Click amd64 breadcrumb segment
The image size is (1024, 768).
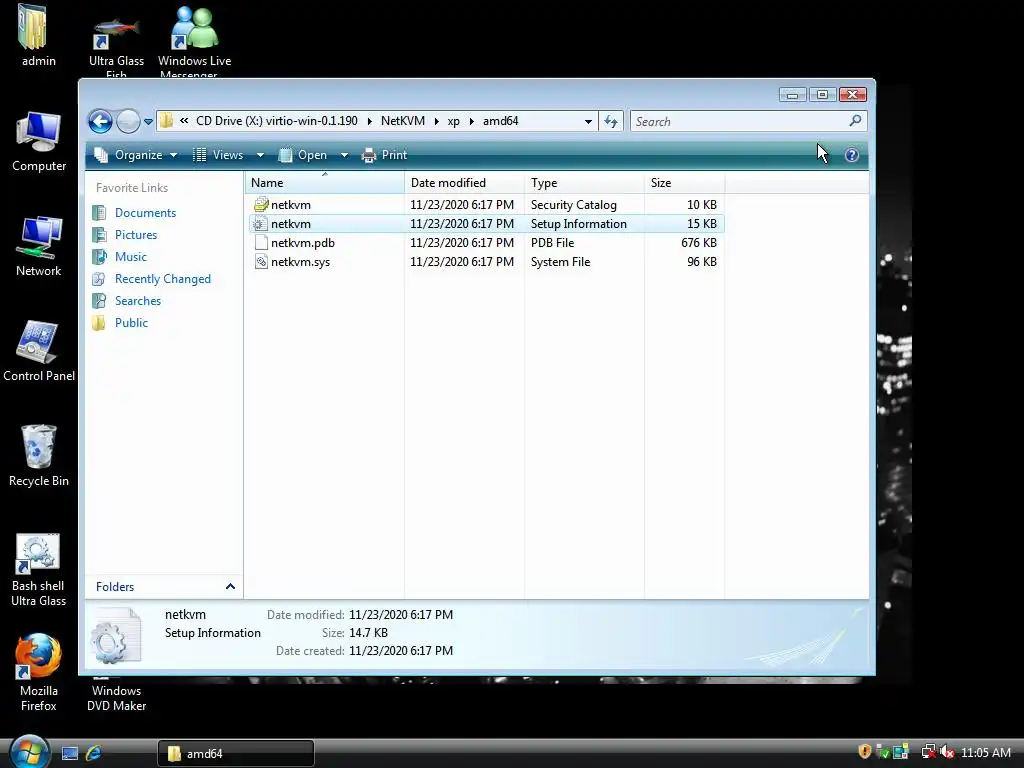click(x=500, y=121)
